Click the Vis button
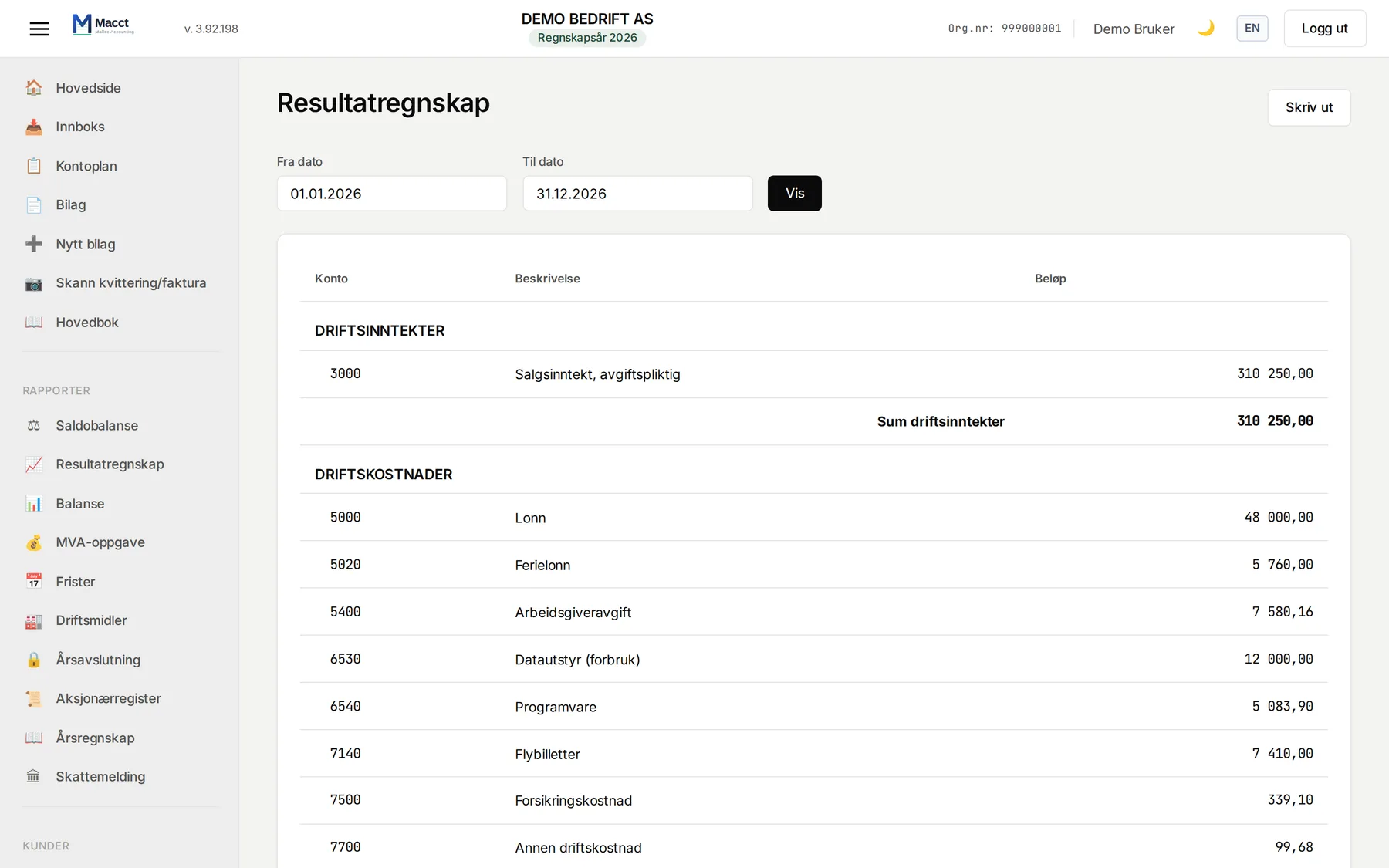 click(794, 193)
